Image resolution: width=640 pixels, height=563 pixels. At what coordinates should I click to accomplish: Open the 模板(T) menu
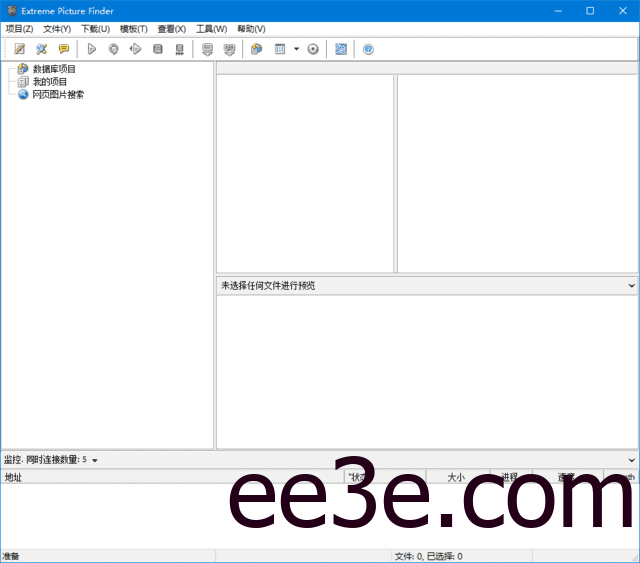coord(133,29)
